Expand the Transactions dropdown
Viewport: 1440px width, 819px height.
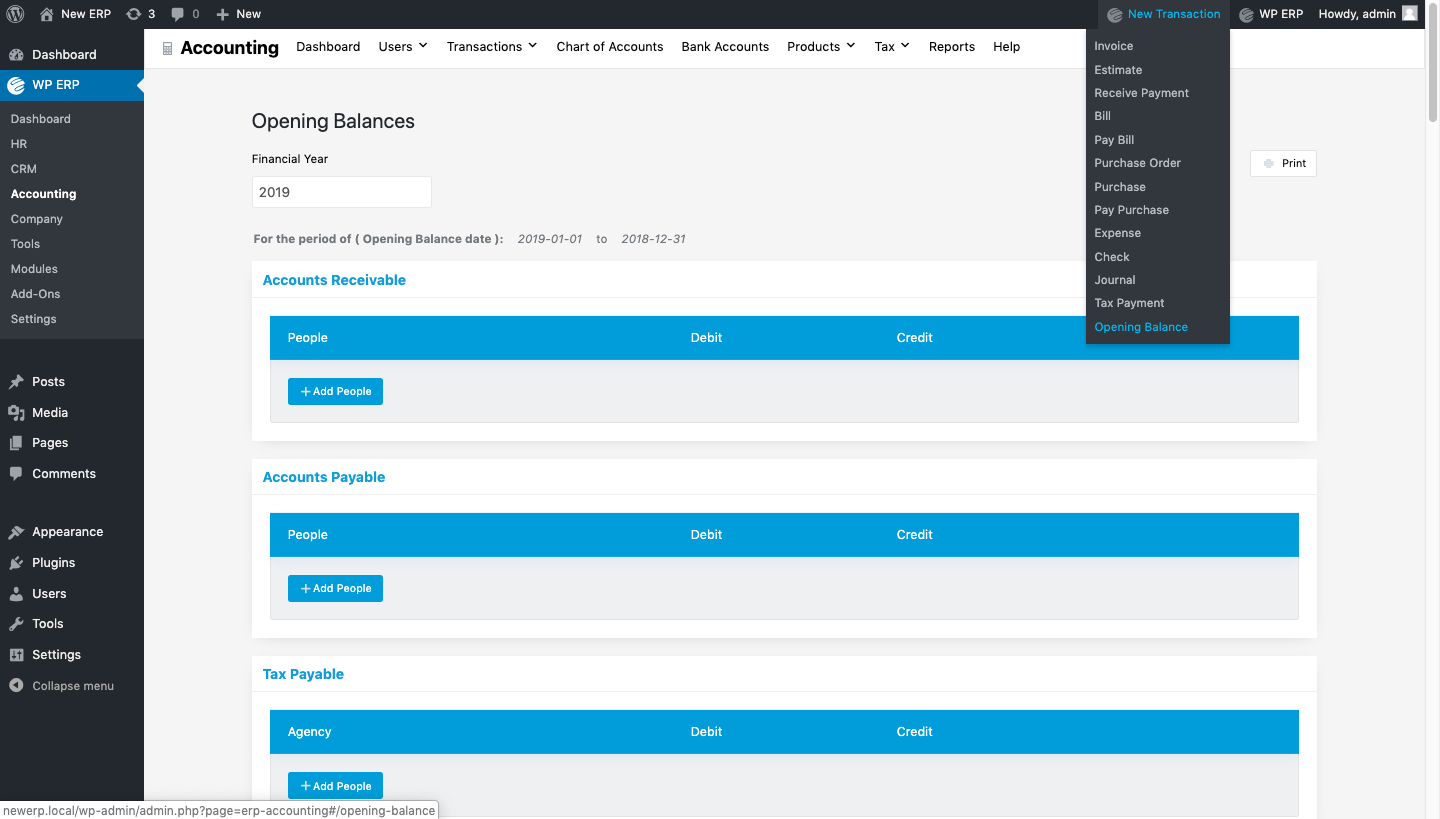[491, 46]
